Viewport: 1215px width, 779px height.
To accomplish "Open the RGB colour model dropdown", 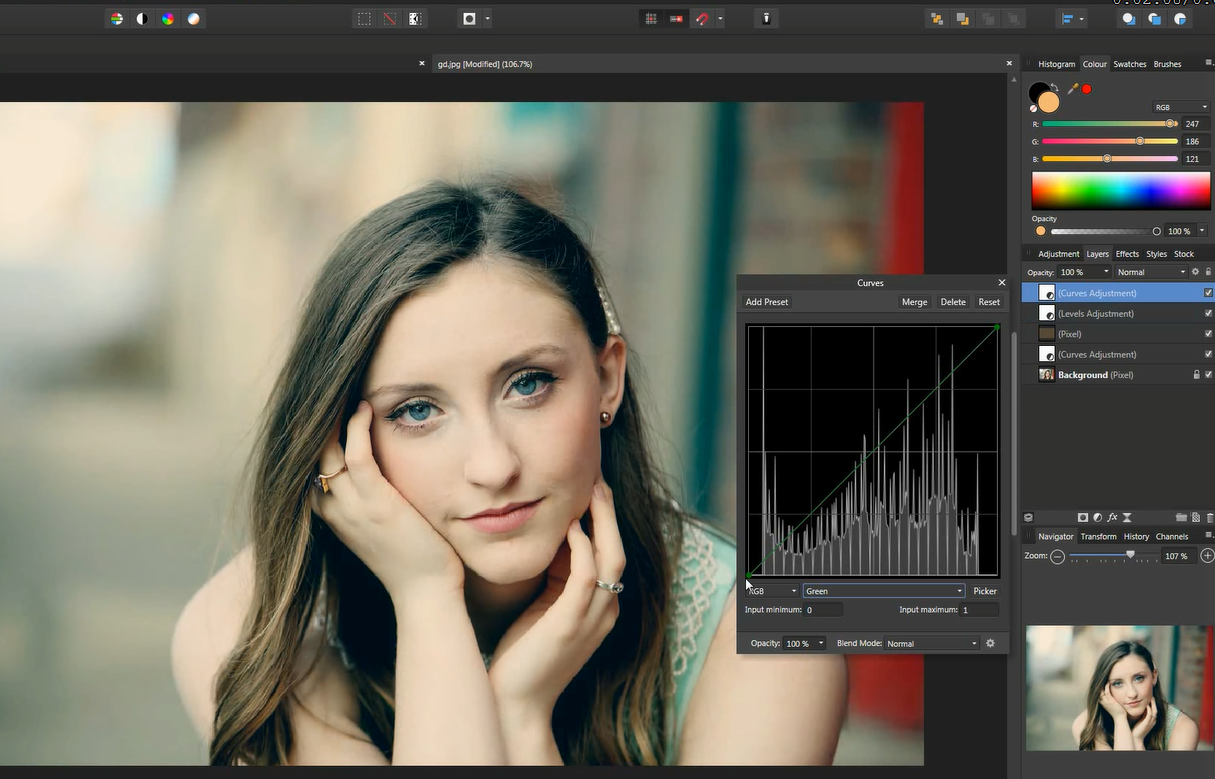I will 1181,107.
